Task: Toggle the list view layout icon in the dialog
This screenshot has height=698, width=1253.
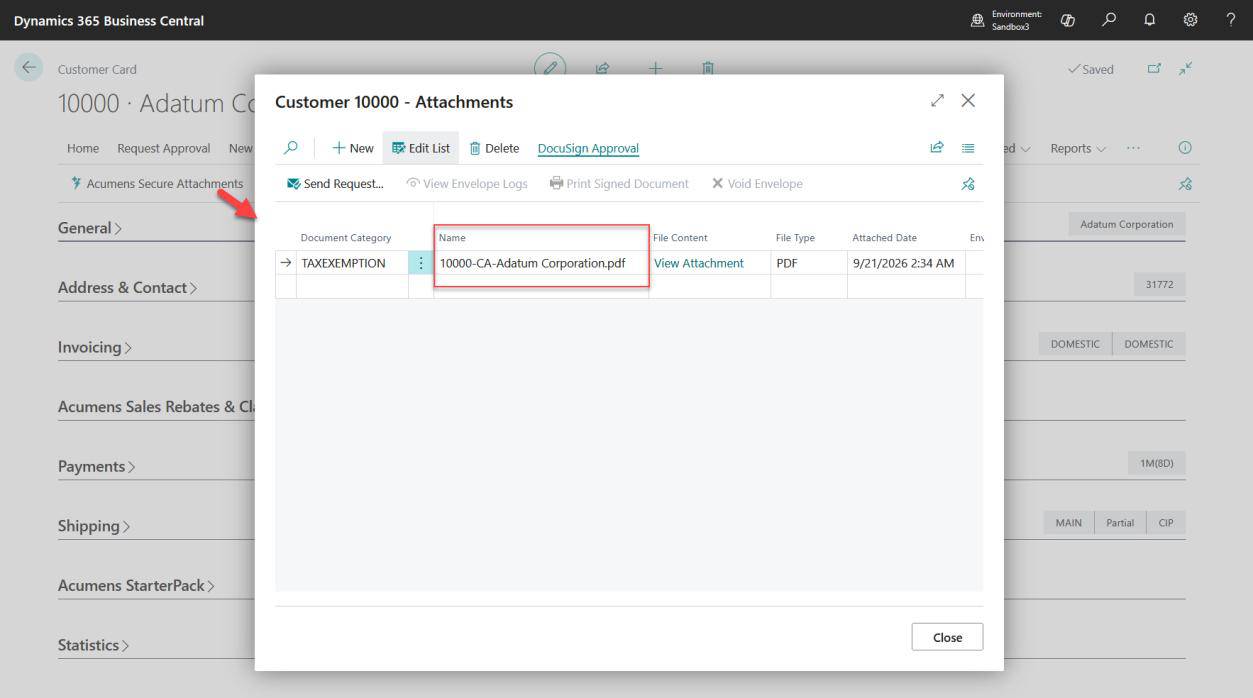Action: point(968,148)
